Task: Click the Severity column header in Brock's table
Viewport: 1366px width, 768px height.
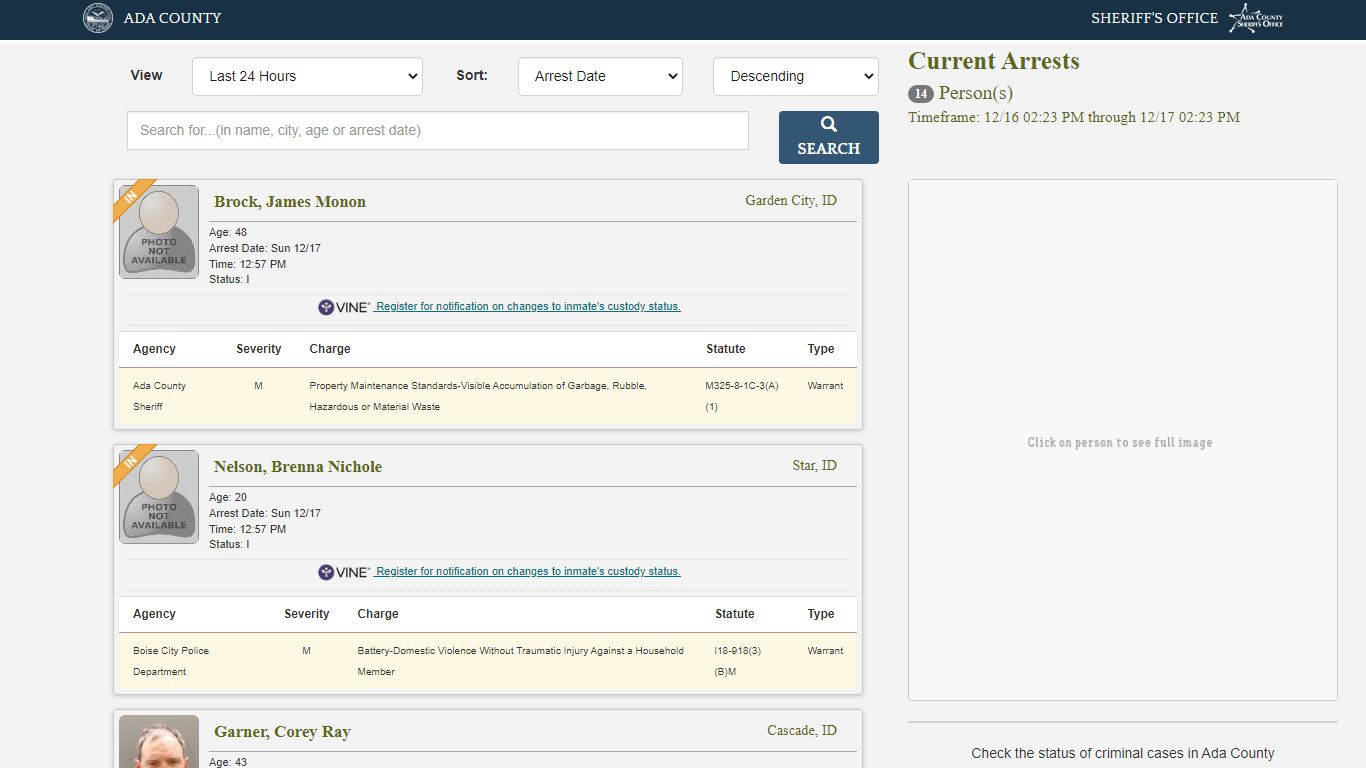Action: tap(259, 349)
